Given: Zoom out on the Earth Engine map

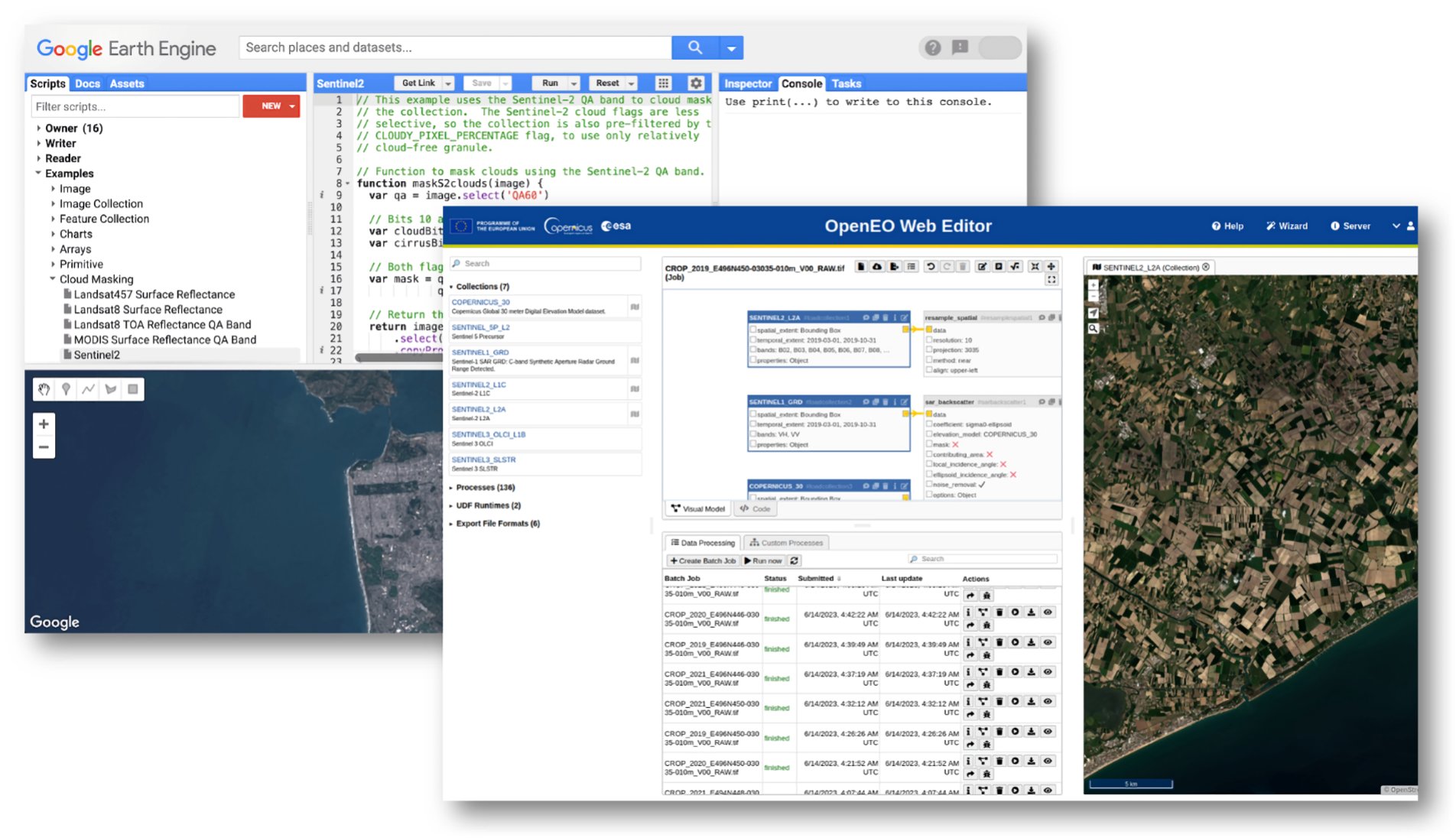Looking at the screenshot, I should coord(44,447).
